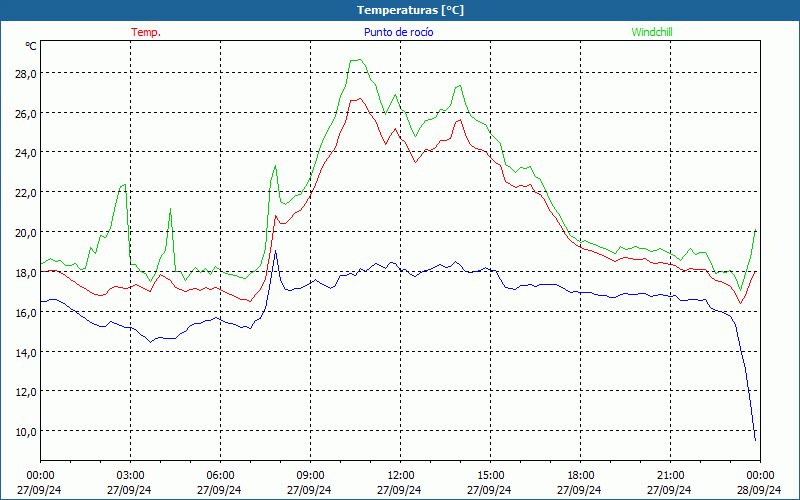The image size is (800, 500).
Task: Click the blue dew point spike before 08:00
Action: coord(276,251)
